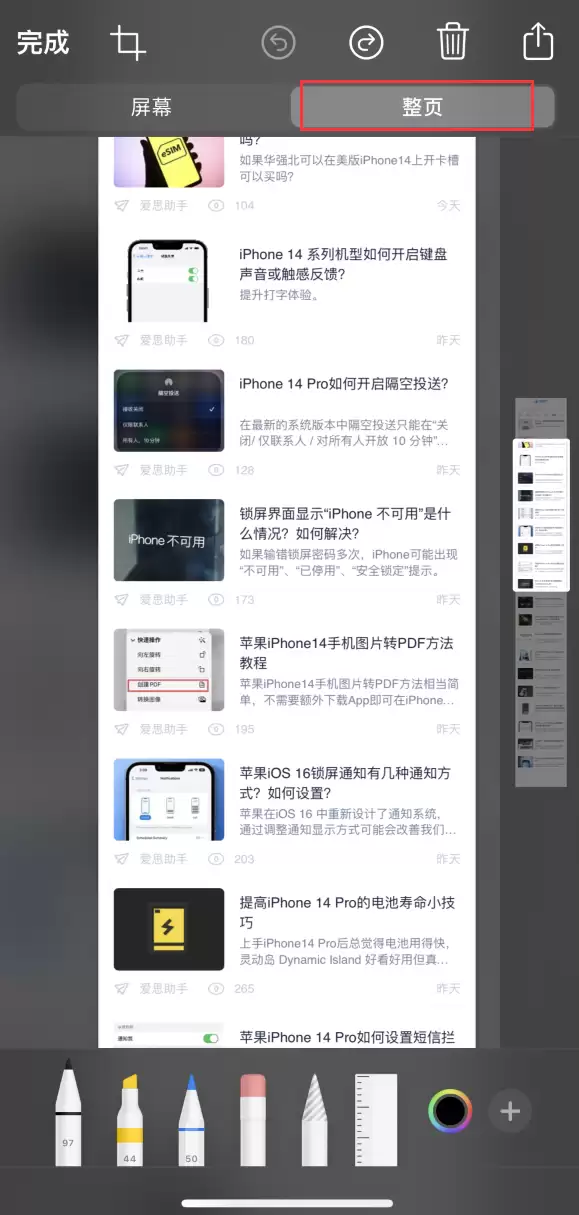Delete the screenshot with trash icon

452,42
